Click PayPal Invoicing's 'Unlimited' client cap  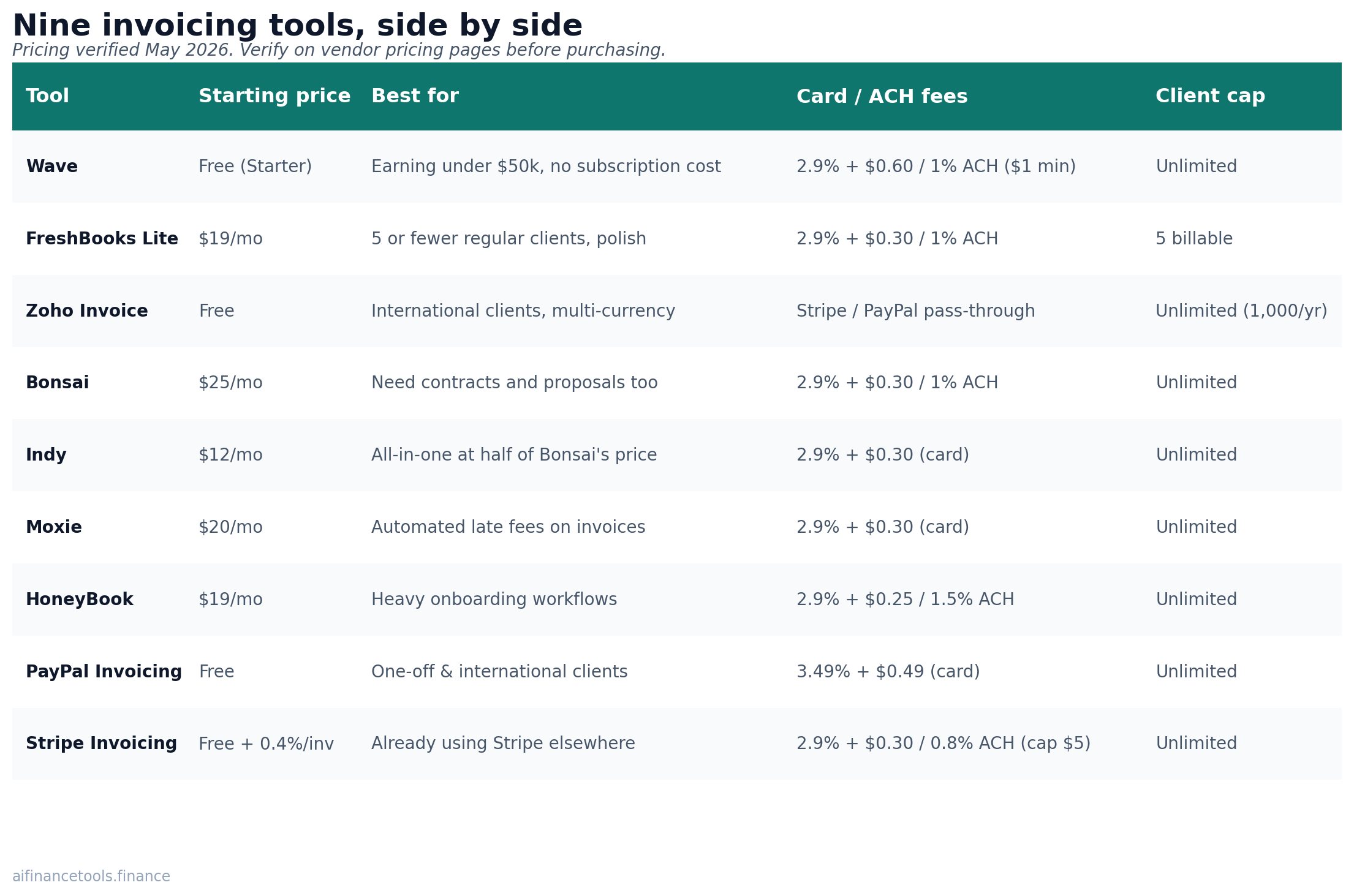click(1196, 672)
